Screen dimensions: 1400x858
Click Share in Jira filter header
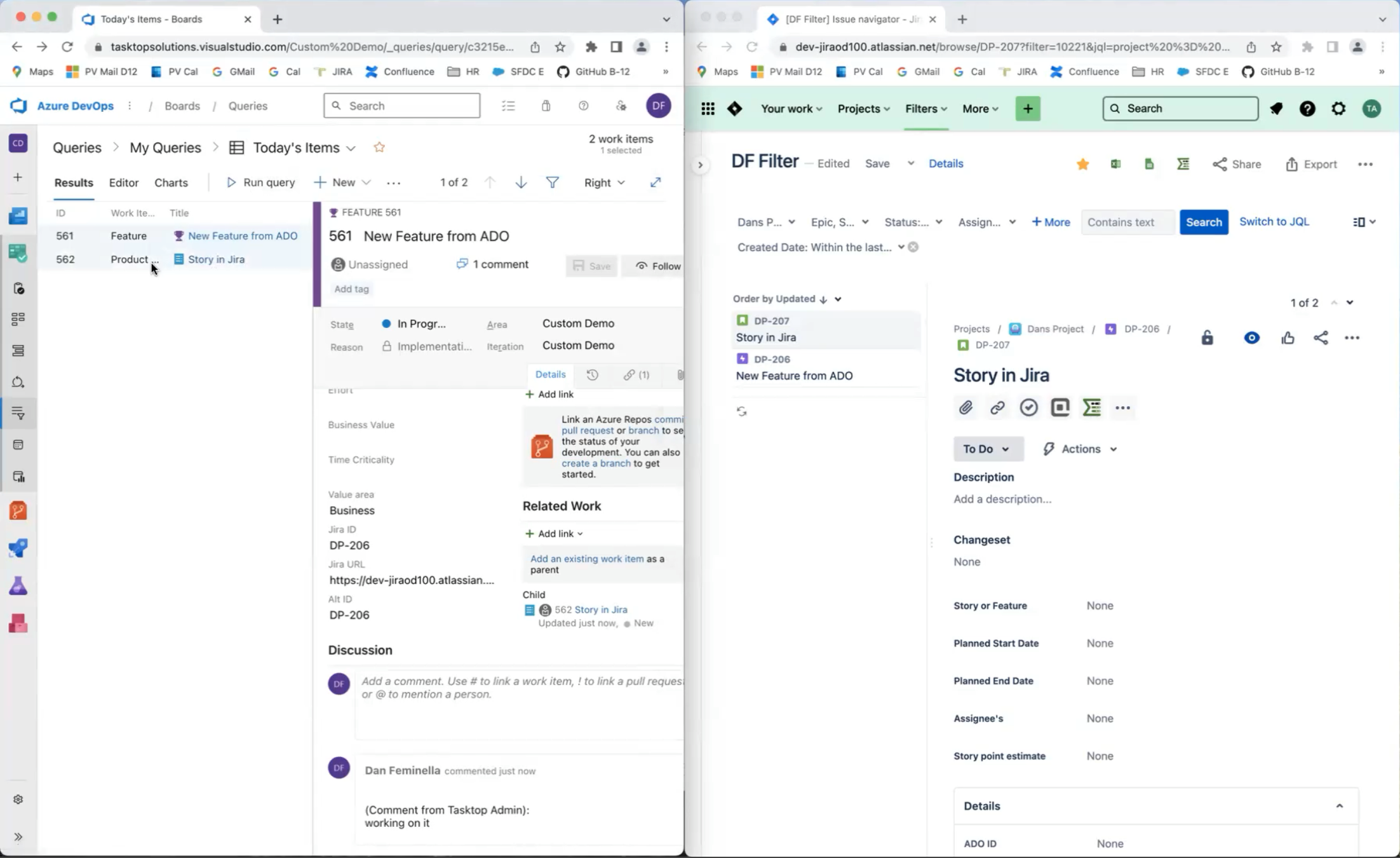point(1236,164)
